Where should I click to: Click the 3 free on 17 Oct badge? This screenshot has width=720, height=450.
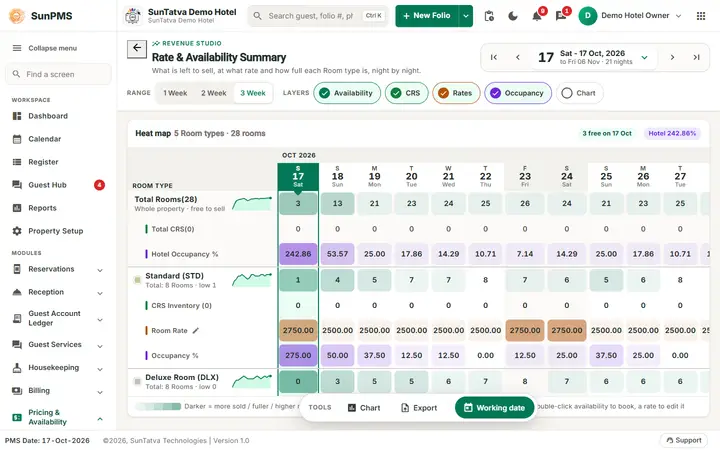click(x=607, y=134)
